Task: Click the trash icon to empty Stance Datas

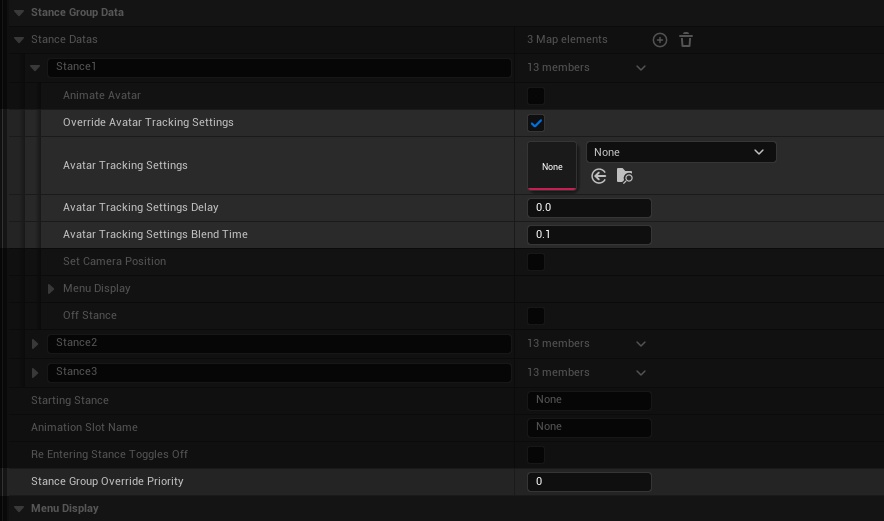Action: (x=686, y=40)
